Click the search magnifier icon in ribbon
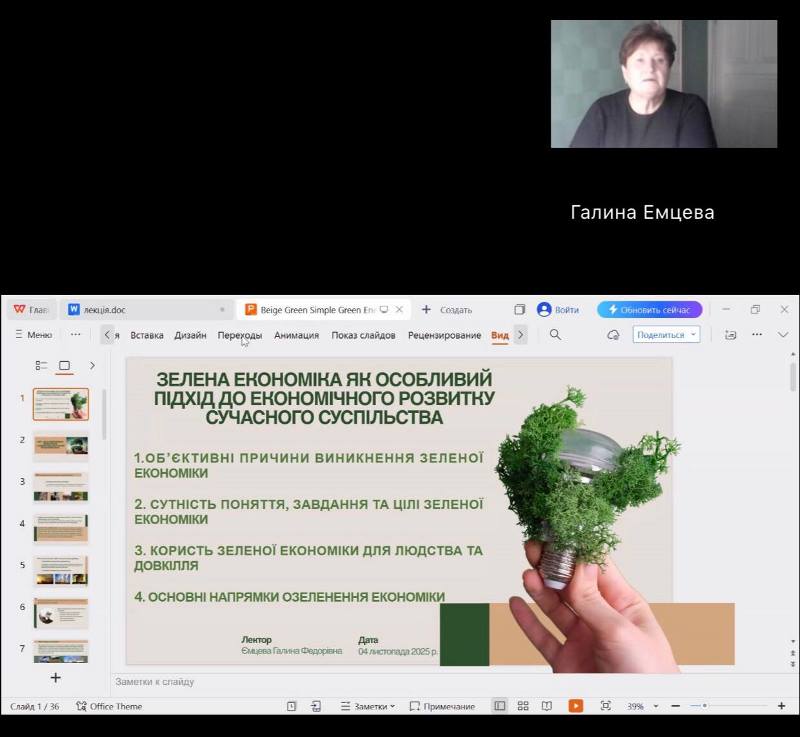Screen dimensions: 800x737 (x=555, y=335)
